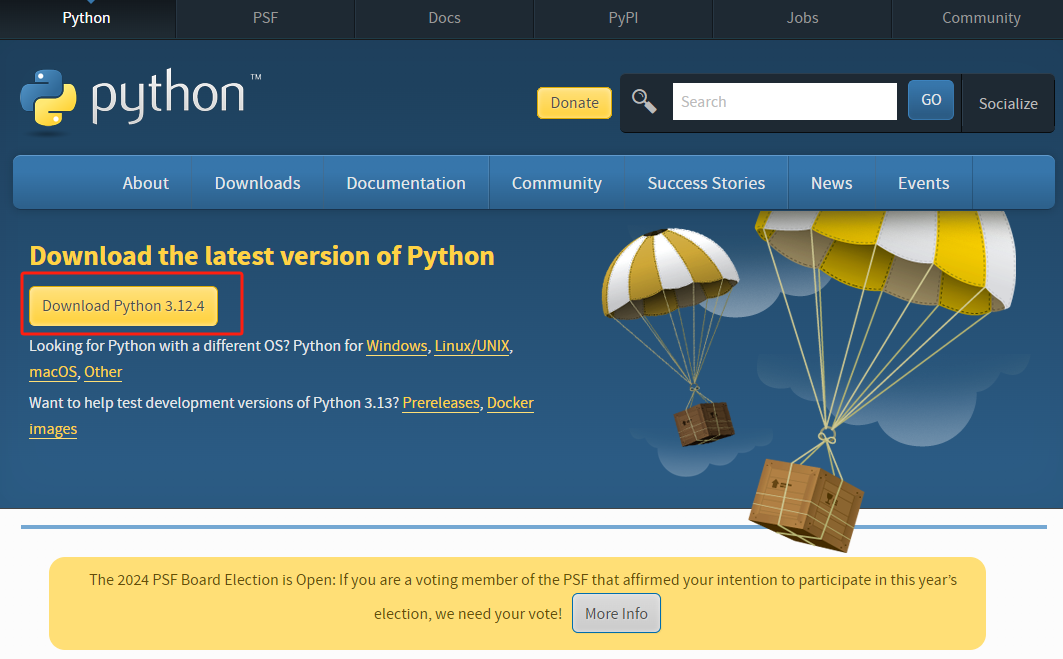The height and width of the screenshot is (659, 1063).
Task: Click into the Search input field
Action: click(x=784, y=102)
